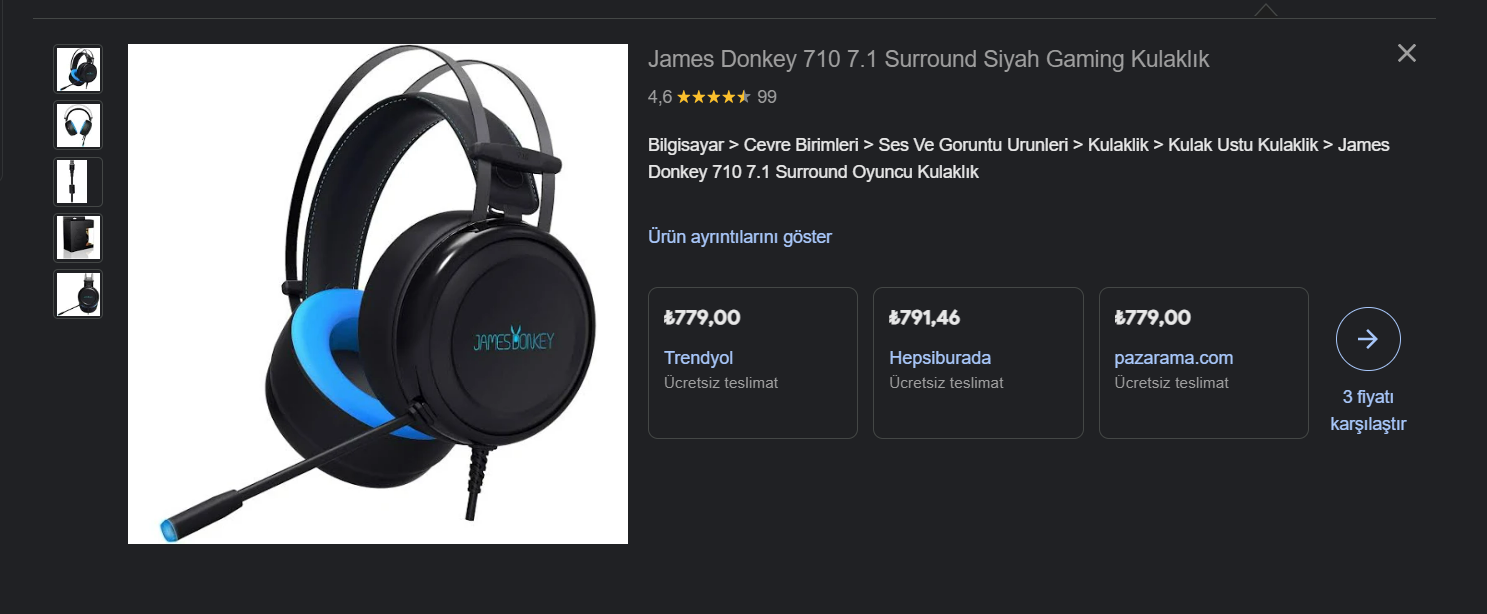Click the star rating icons
The image size is (1487, 614).
coord(713,97)
